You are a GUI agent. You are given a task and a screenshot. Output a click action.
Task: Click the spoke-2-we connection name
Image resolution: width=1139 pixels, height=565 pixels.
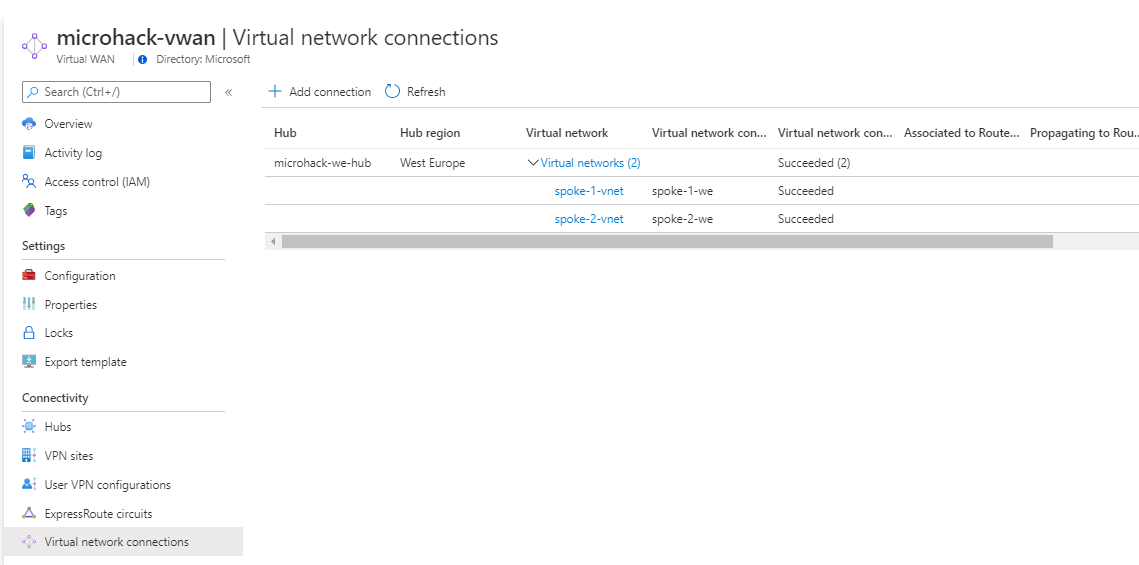[682, 219]
